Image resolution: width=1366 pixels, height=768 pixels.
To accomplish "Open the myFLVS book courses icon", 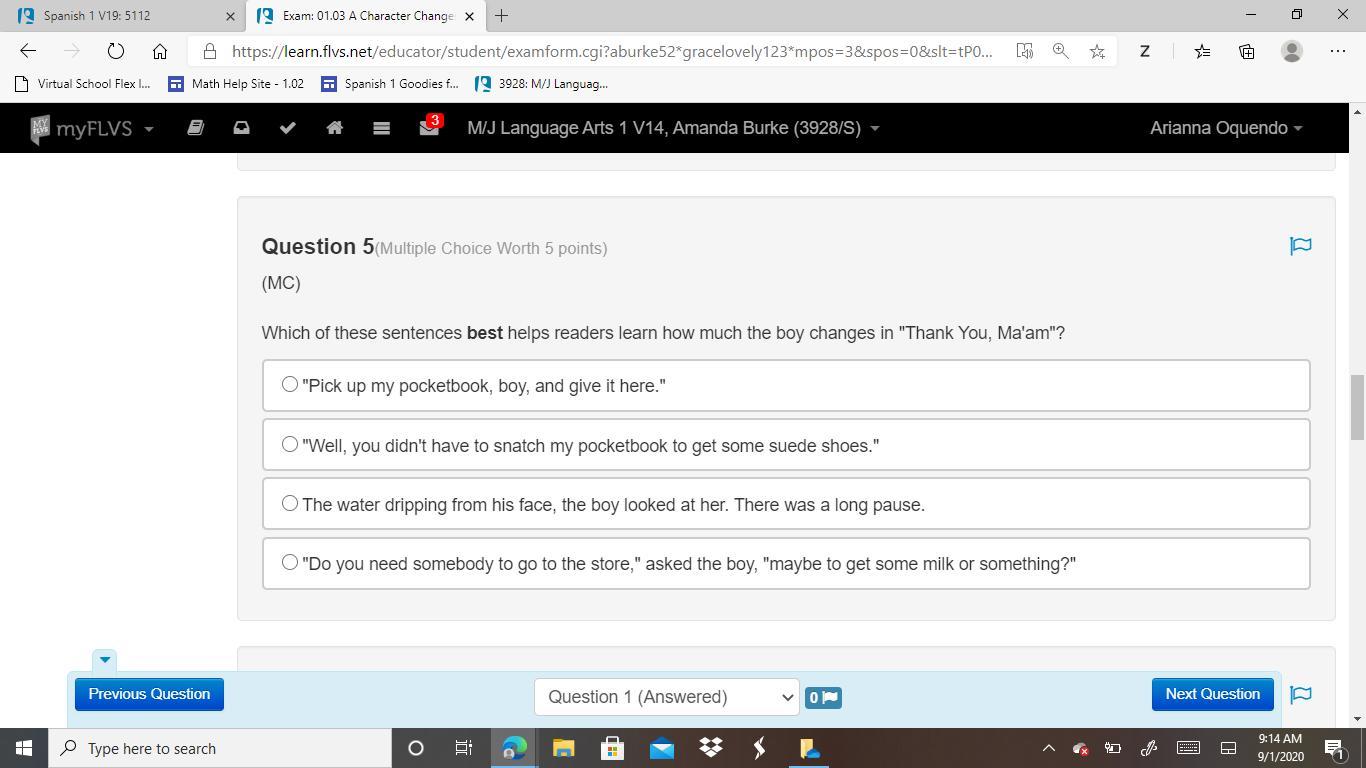I will [195, 128].
